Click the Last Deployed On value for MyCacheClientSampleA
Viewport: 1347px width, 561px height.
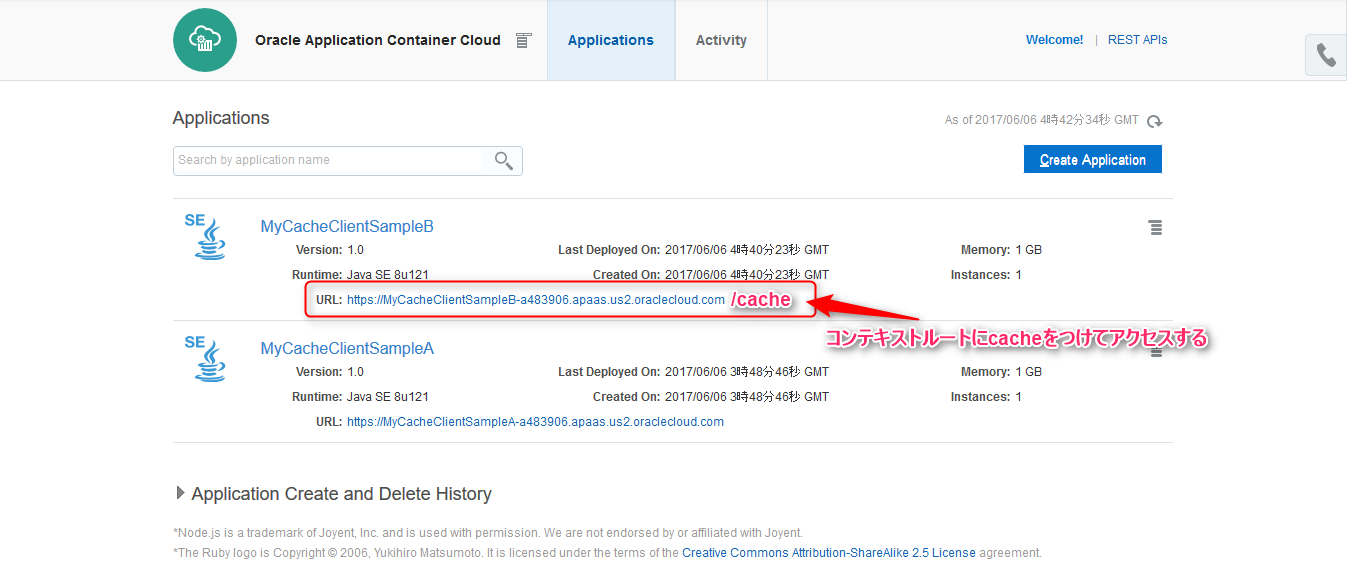pyautogui.click(x=747, y=372)
